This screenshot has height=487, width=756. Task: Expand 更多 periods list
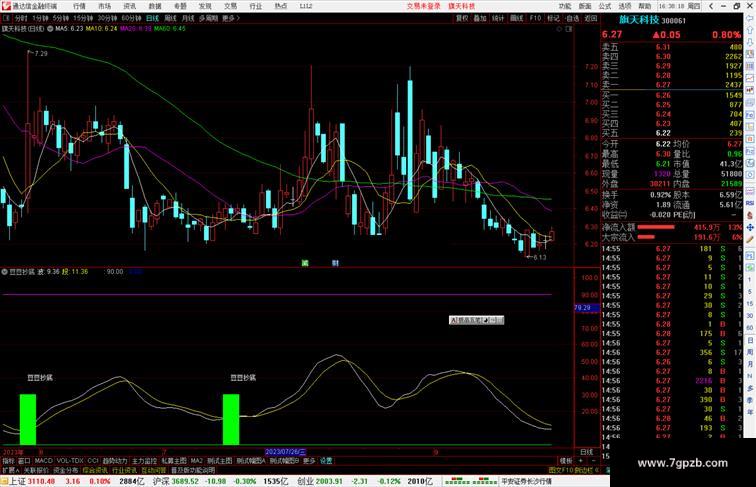click(230, 18)
